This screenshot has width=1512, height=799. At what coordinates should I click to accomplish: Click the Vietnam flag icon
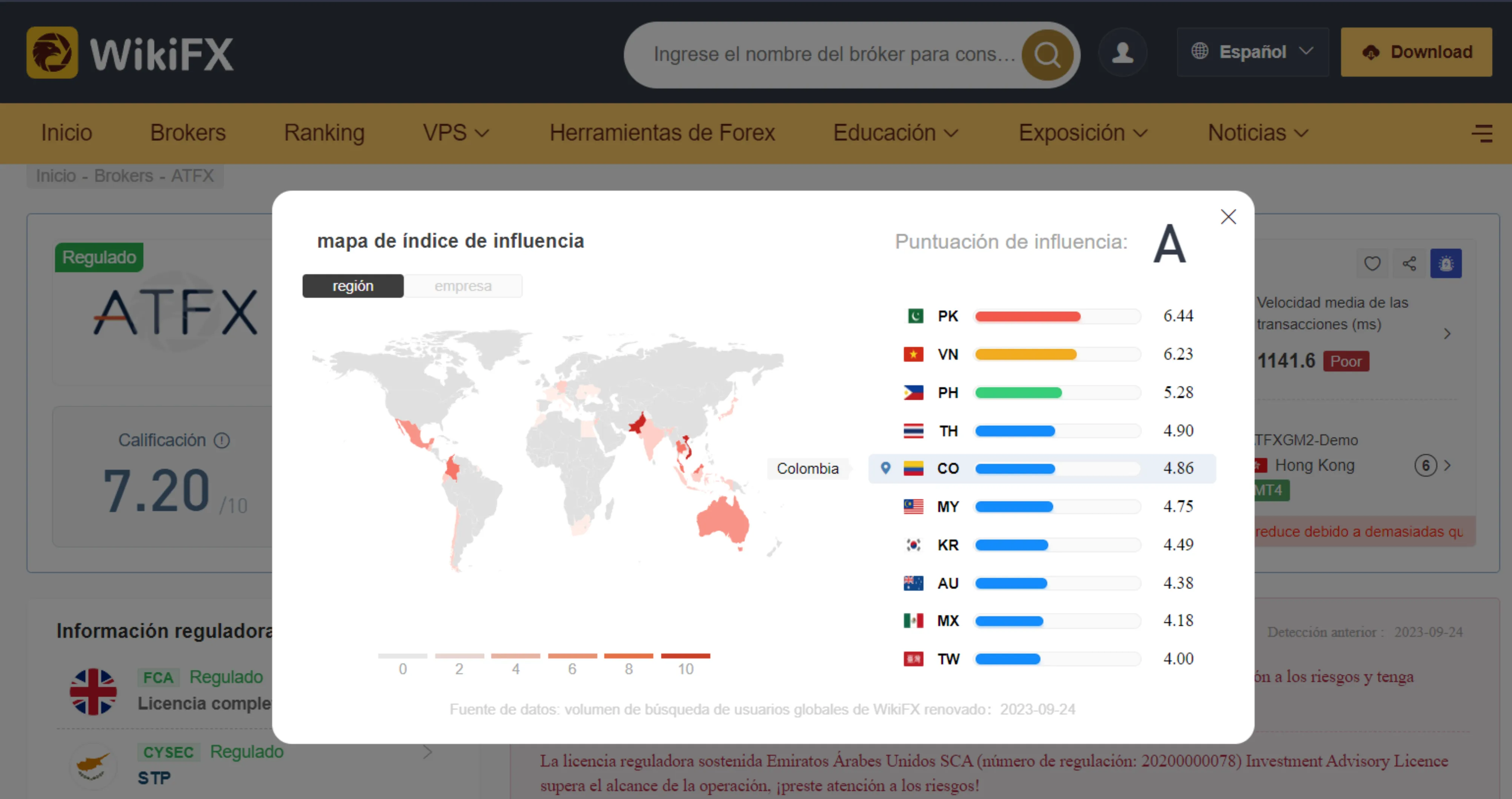tap(913, 354)
